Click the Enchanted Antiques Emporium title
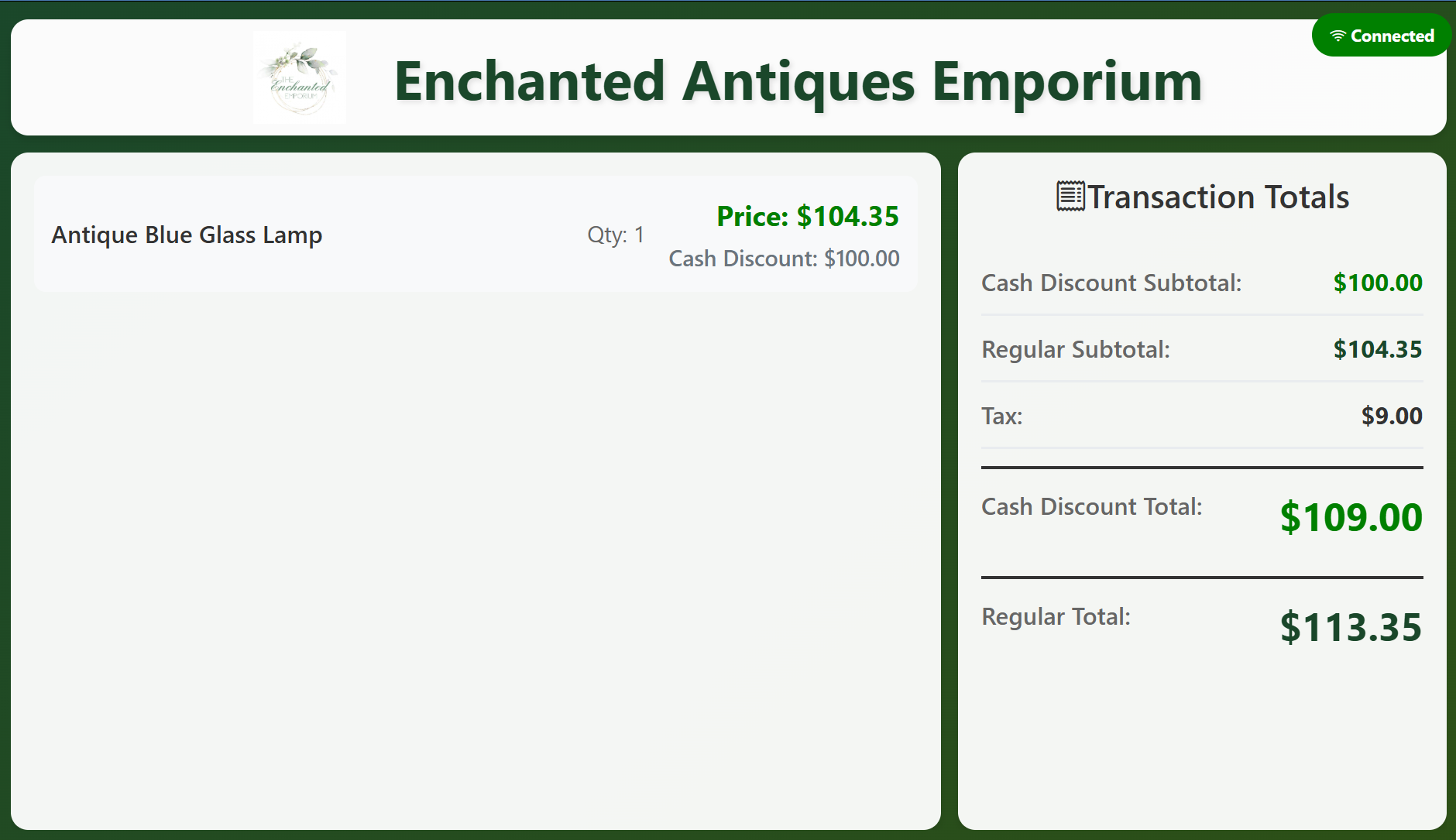This screenshot has width=1456, height=840. tap(798, 81)
